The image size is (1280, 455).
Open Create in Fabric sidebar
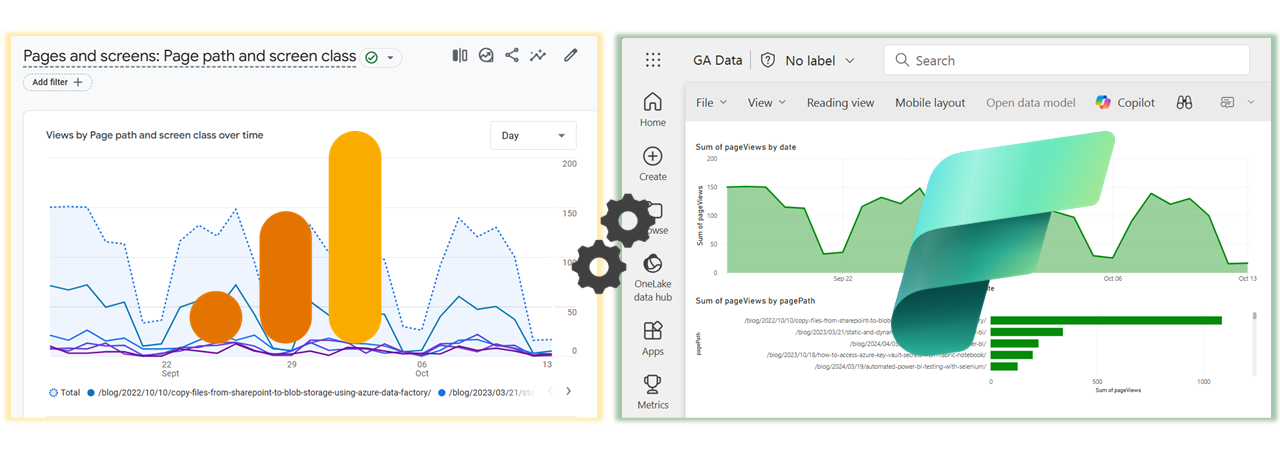coord(653,164)
